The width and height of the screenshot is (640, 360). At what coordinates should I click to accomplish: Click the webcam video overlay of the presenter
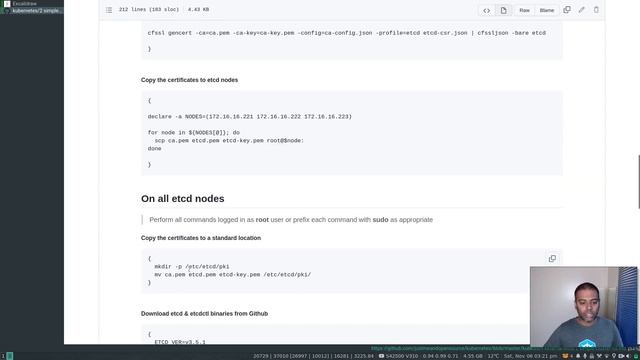pos(583,307)
